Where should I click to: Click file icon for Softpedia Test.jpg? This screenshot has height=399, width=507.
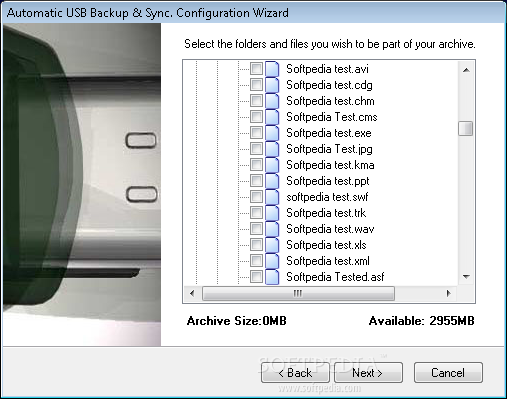click(272, 149)
